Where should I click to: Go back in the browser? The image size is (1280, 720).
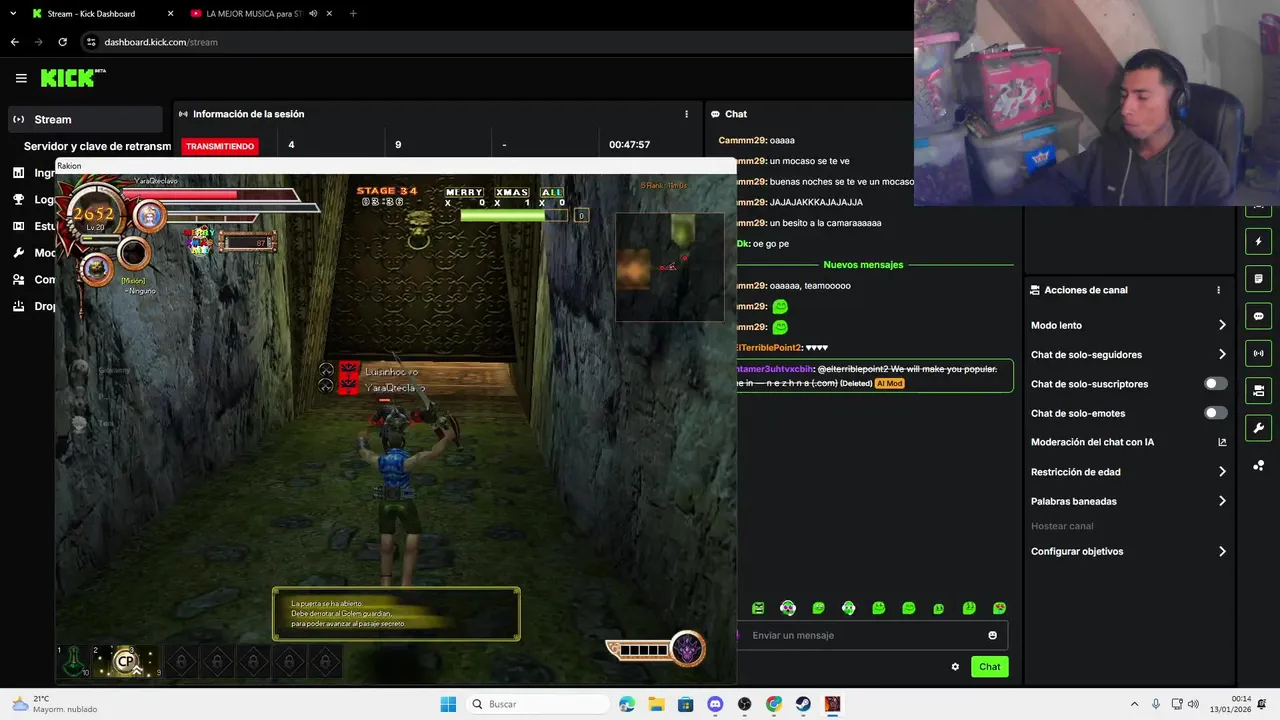pyautogui.click(x=14, y=42)
